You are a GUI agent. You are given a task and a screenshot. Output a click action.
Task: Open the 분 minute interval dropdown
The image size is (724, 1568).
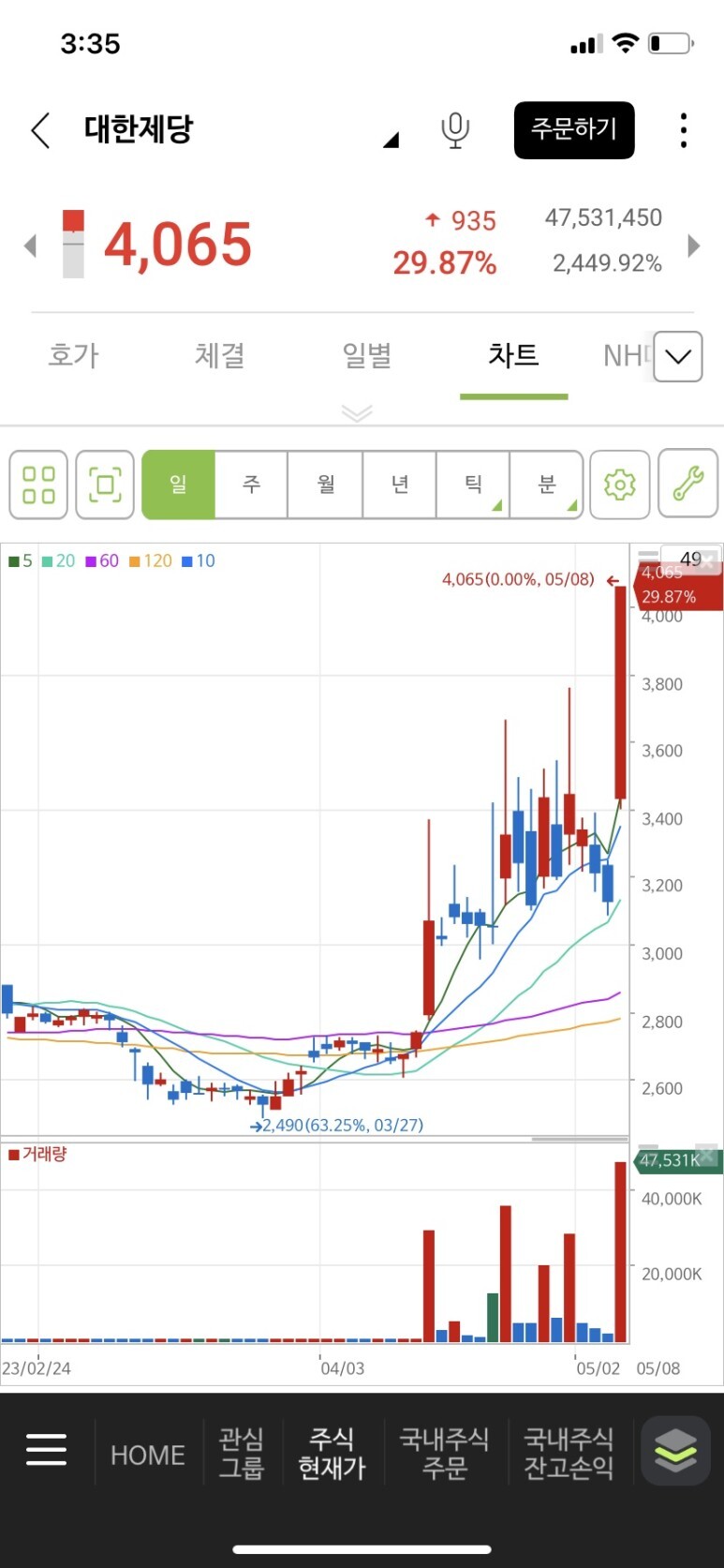pyautogui.click(x=547, y=485)
